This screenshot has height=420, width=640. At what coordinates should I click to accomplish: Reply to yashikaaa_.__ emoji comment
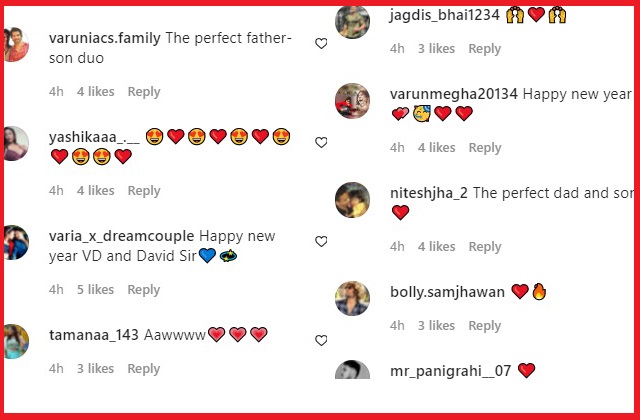tap(144, 191)
